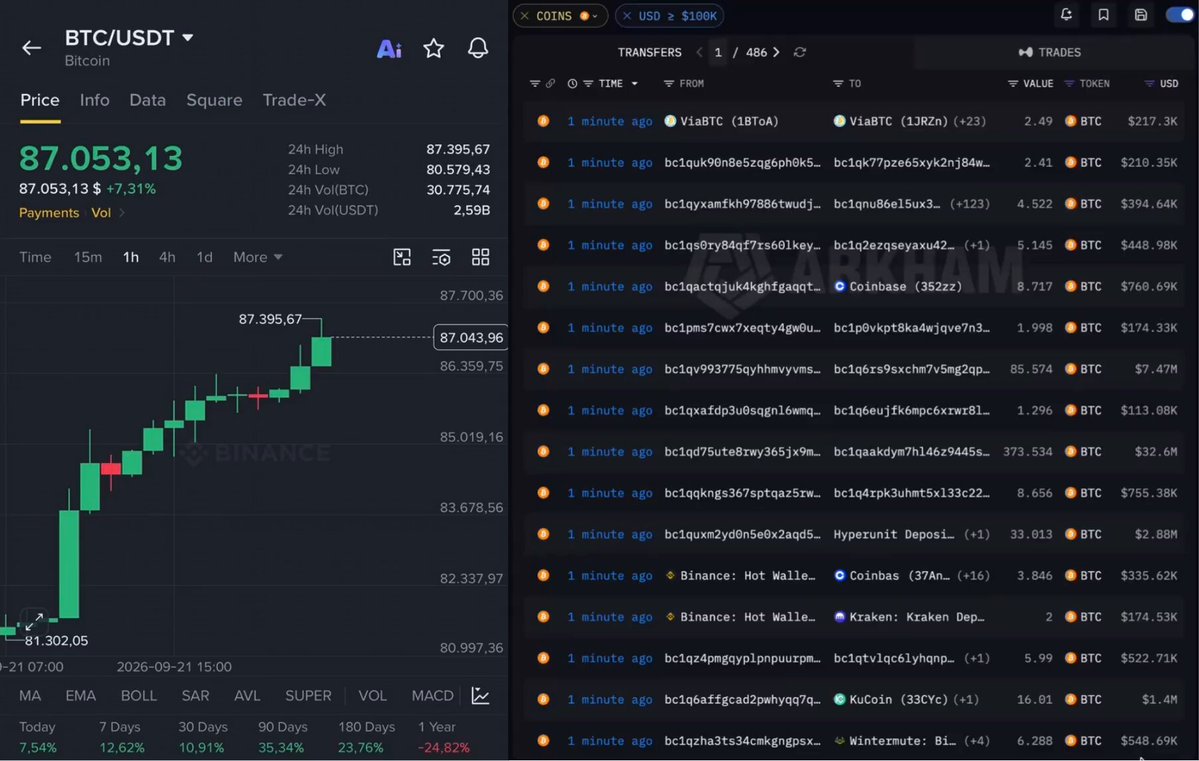
Task: Switch to the TRADES tab
Action: tap(1050, 52)
